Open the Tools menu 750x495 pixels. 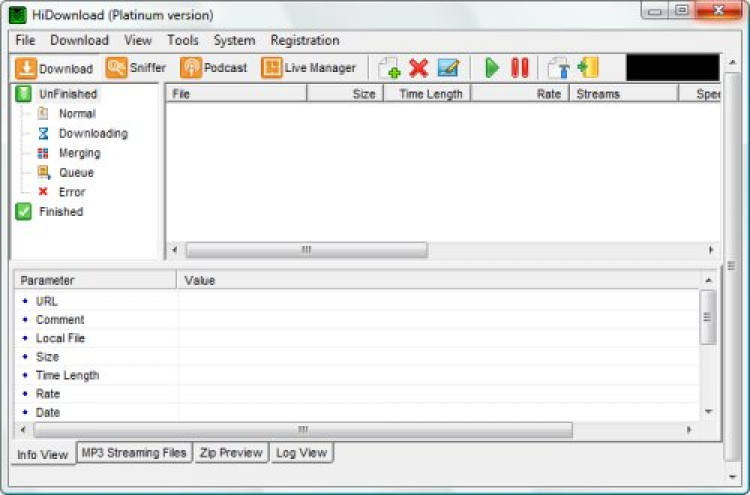[x=183, y=40]
